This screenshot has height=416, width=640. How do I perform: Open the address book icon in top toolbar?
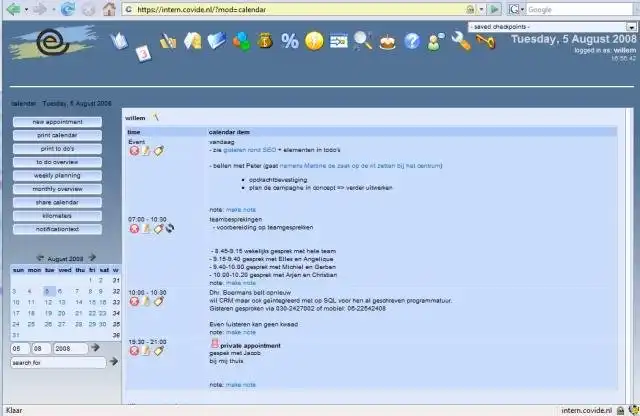coord(119,41)
